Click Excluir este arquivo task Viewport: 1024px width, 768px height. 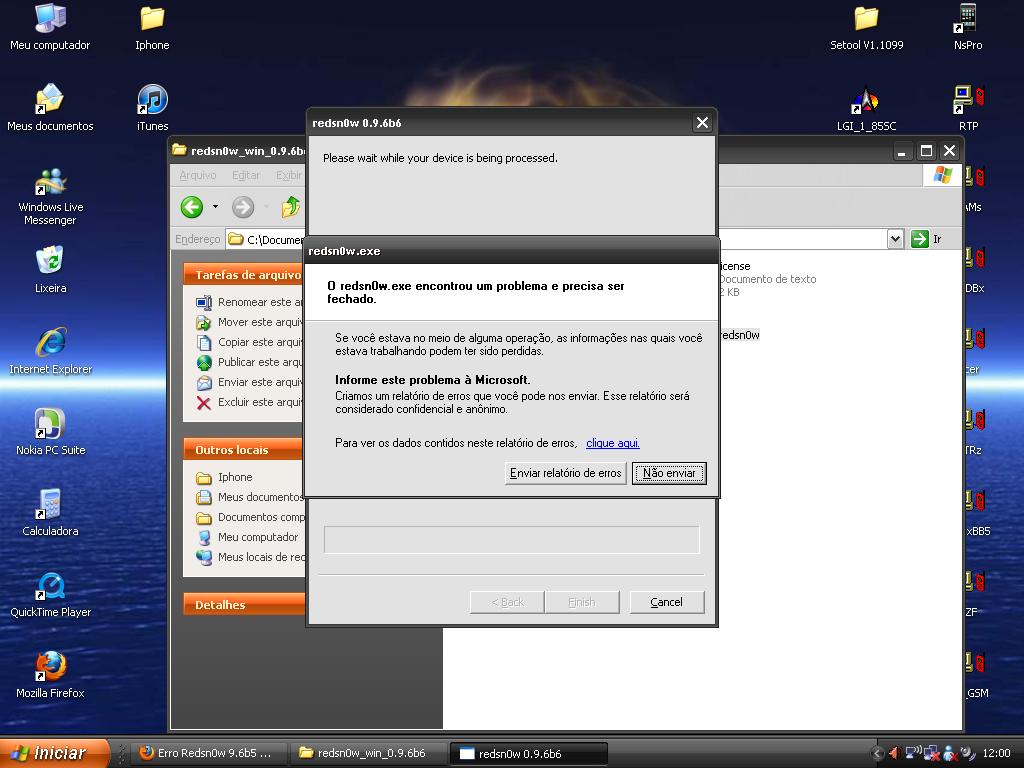pos(250,402)
